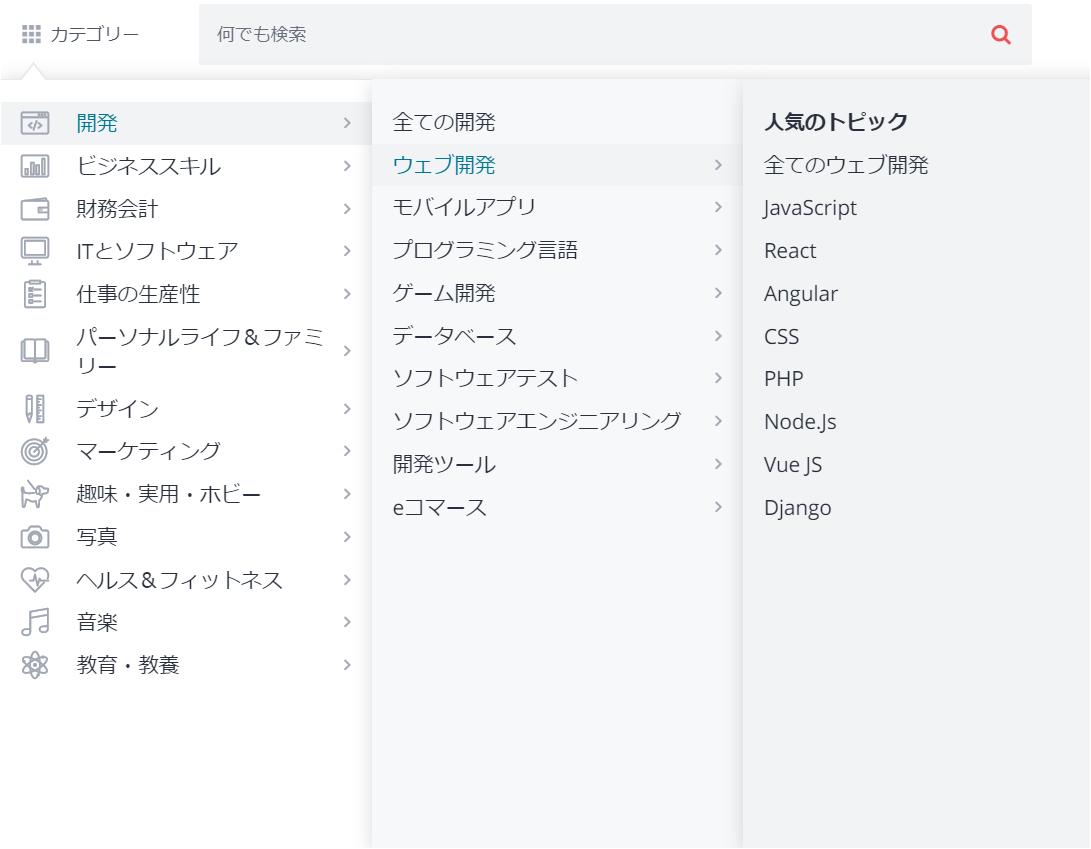Expand the ビジネススキル chevron arrow

[347, 166]
